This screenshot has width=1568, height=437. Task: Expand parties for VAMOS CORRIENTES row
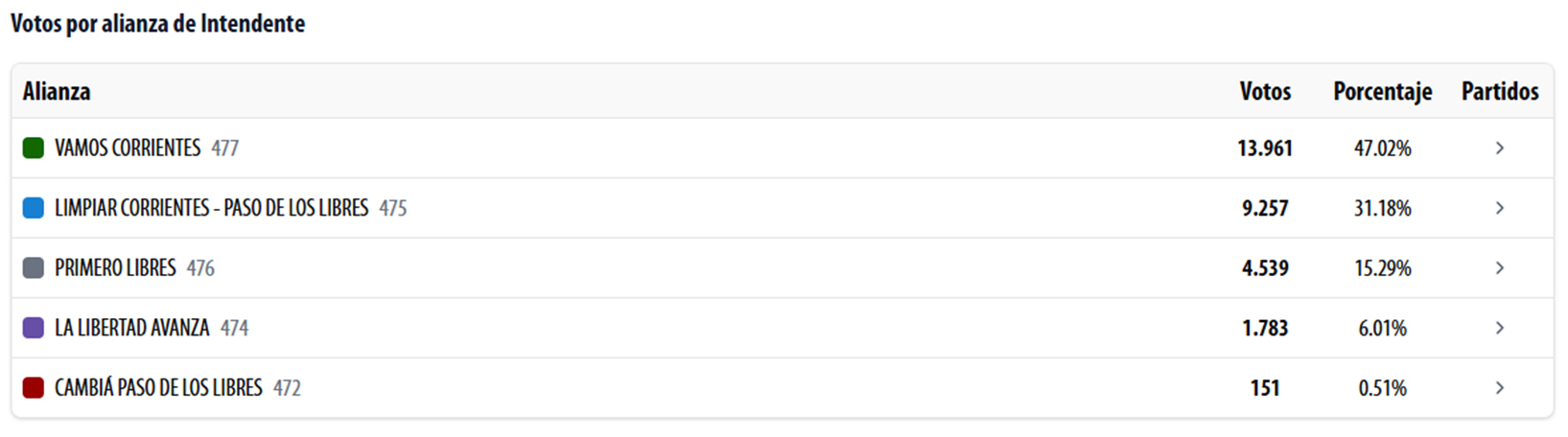click(1499, 149)
